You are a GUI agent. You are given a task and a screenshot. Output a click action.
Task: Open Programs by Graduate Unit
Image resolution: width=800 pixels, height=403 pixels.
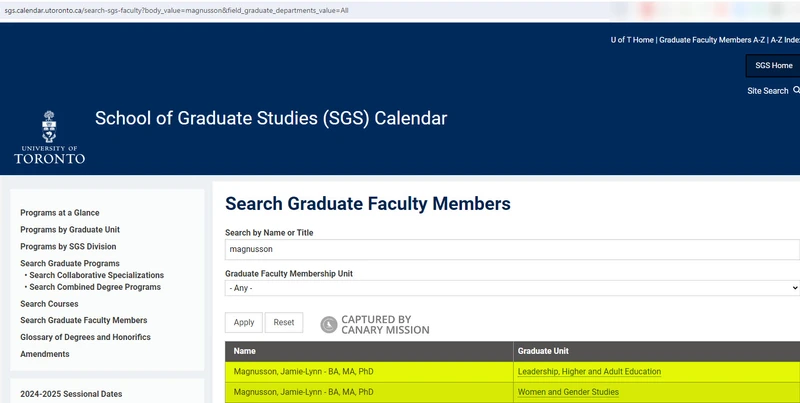[x=70, y=230]
